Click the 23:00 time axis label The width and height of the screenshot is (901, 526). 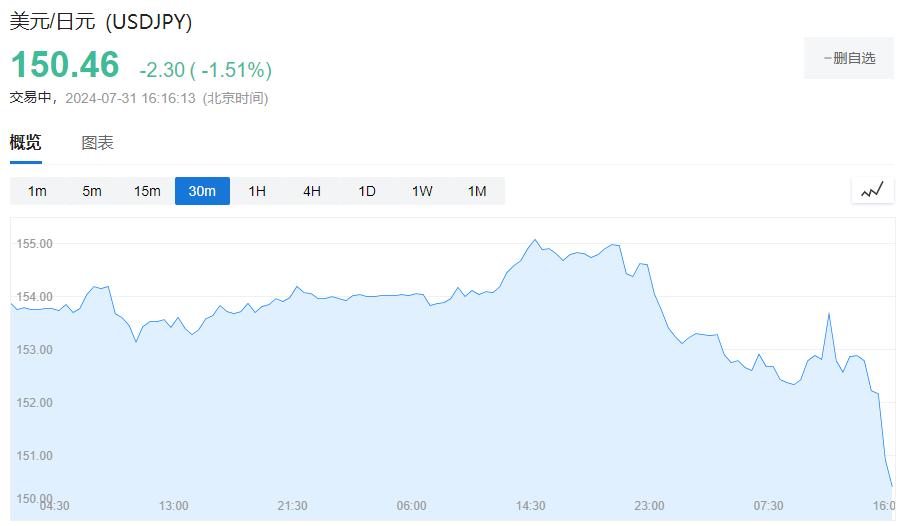coord(649,506)
